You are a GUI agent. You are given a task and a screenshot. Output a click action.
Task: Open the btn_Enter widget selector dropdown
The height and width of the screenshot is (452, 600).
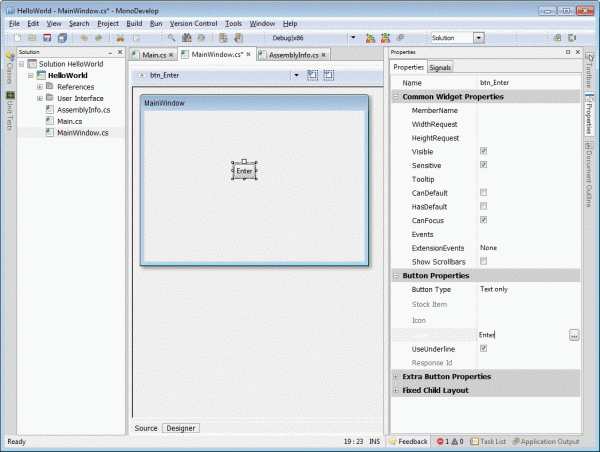(297, 75)
